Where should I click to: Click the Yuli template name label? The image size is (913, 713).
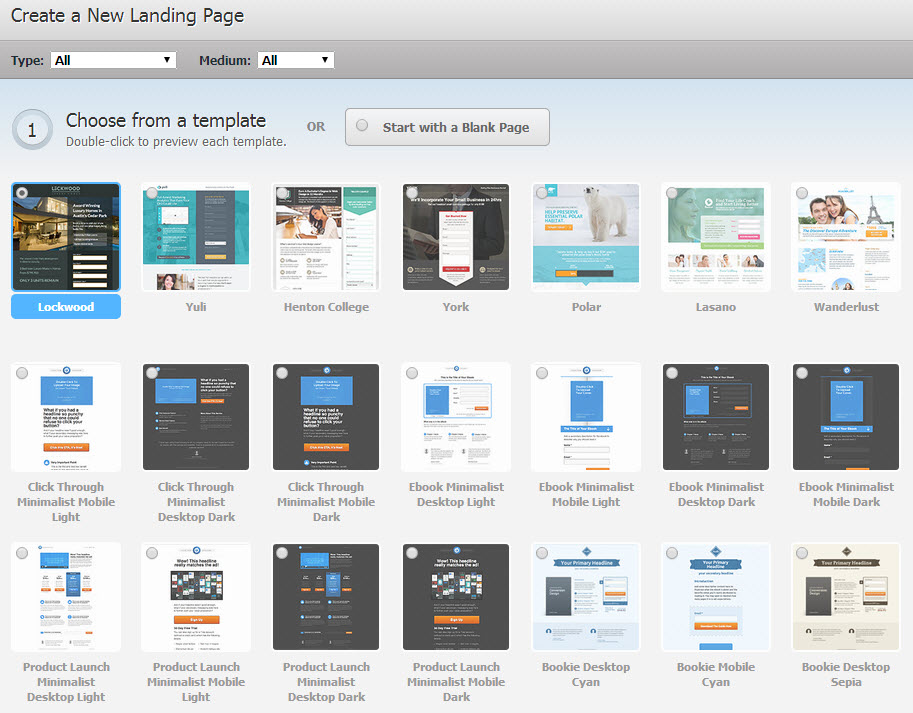196,307
